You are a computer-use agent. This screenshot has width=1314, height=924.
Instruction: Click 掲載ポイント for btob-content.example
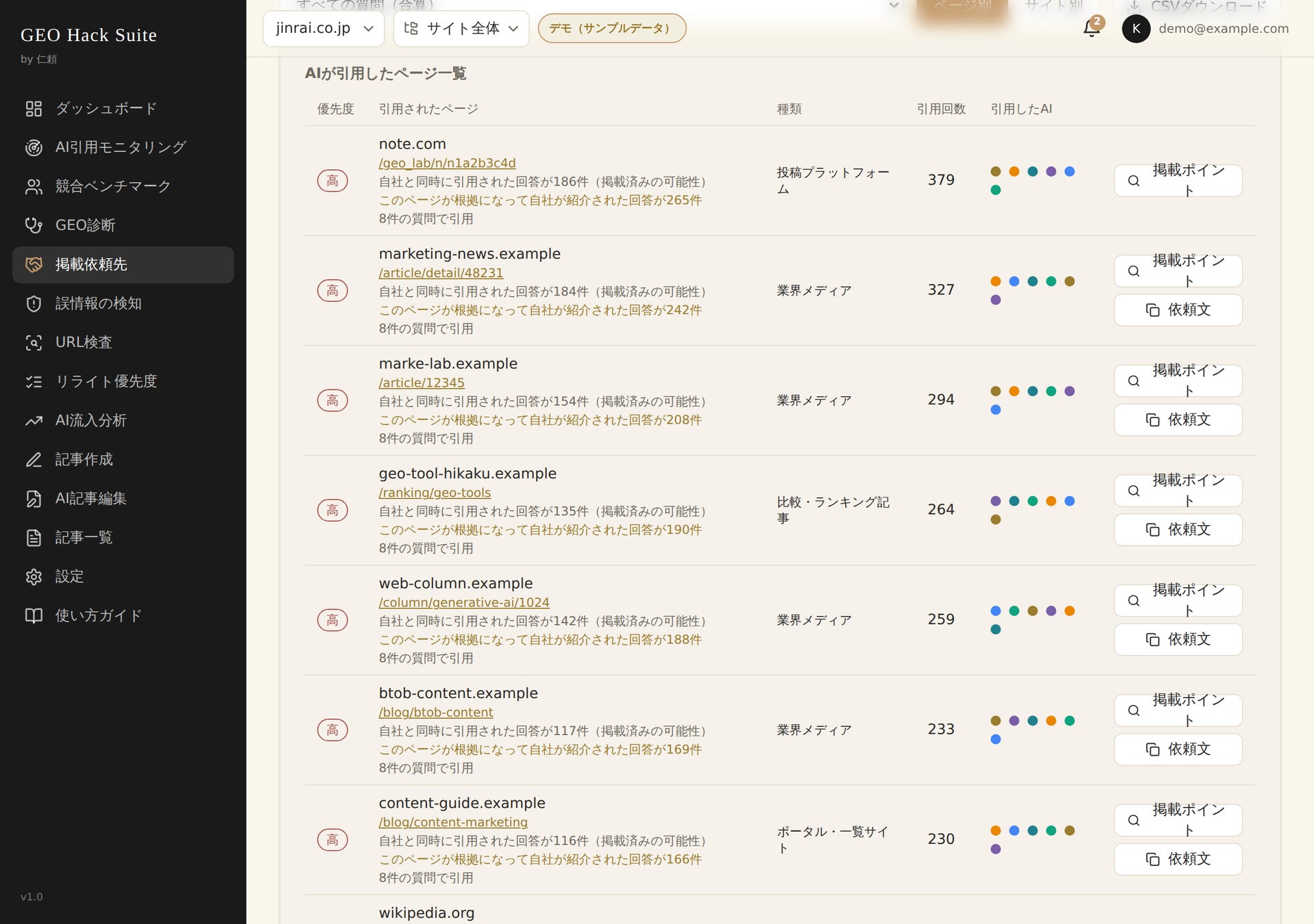point(1178,710)
